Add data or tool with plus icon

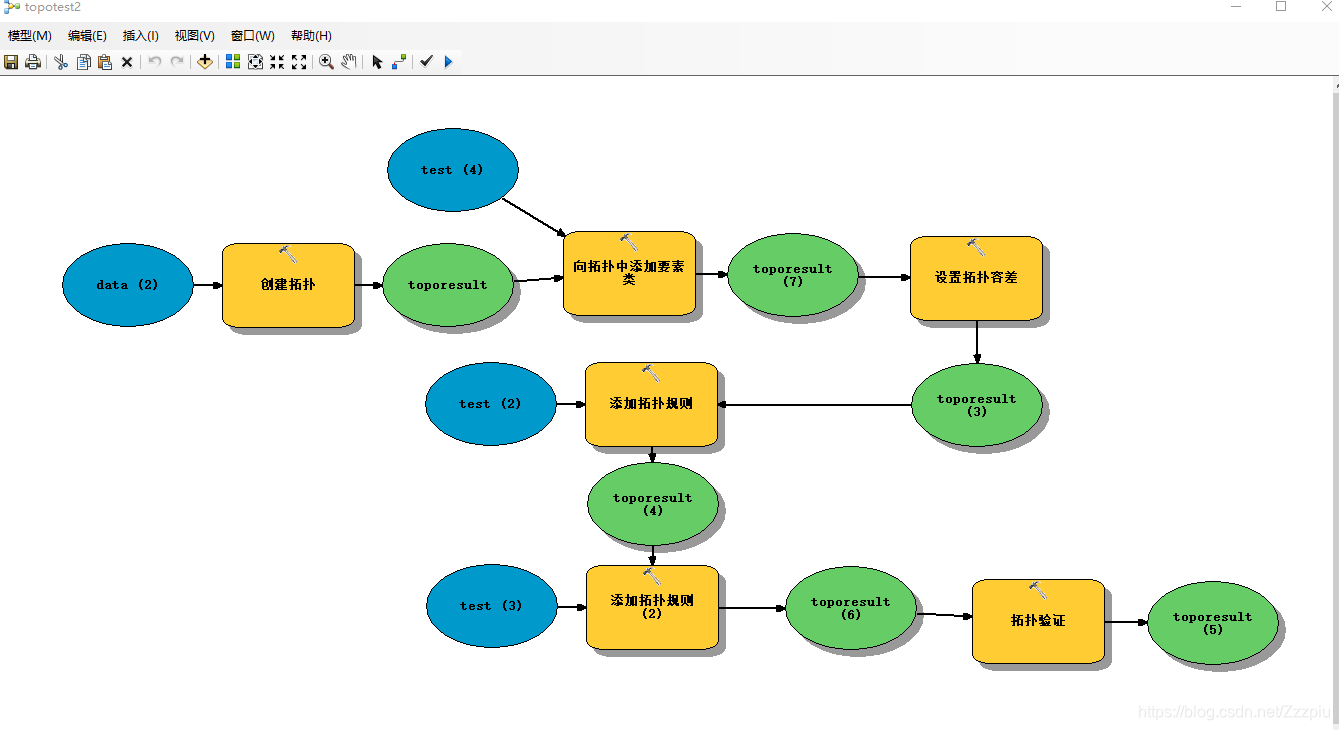coord(205,62)
